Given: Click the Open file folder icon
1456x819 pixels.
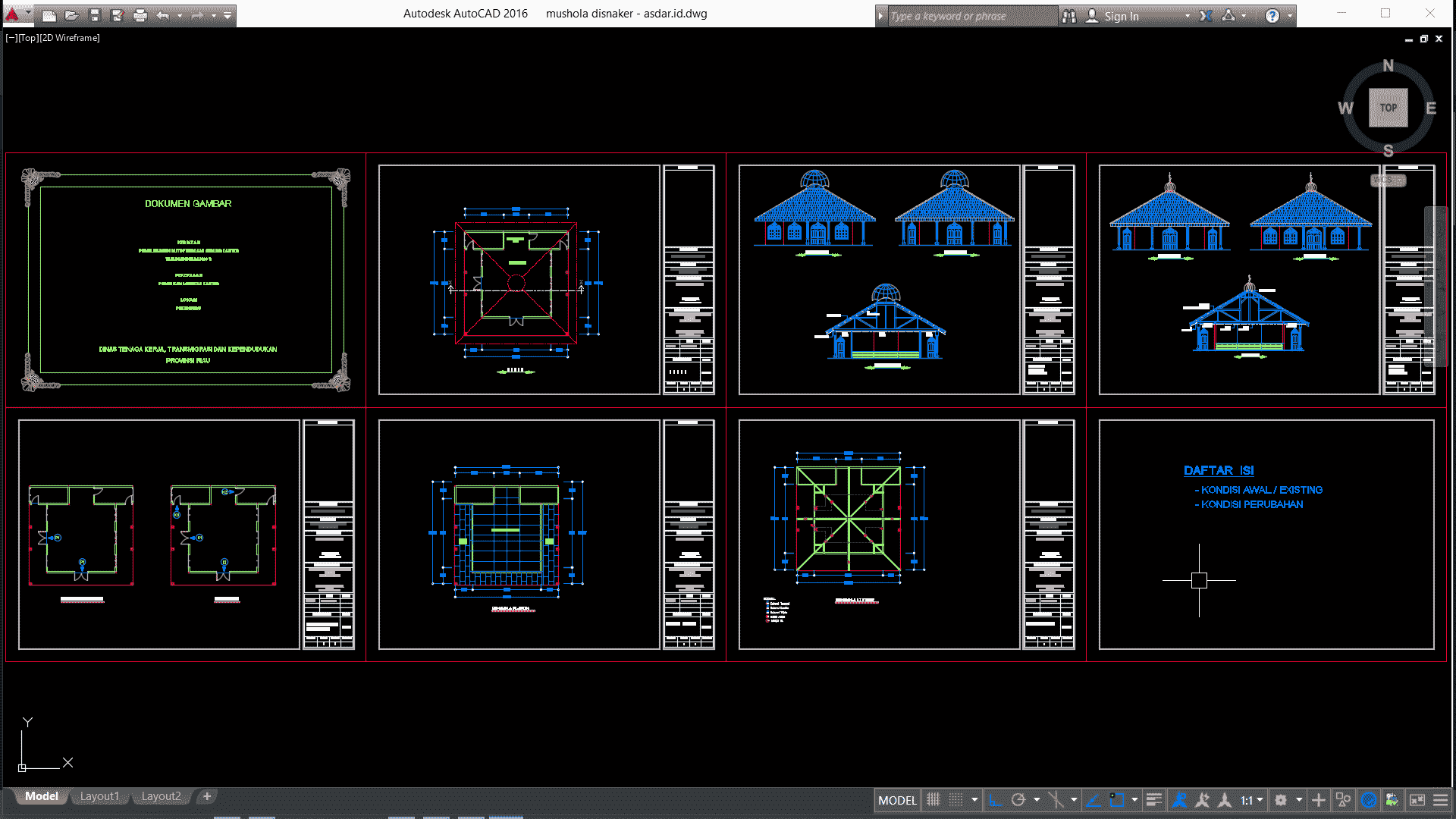Looking at the screenshot, I should 72,15.
